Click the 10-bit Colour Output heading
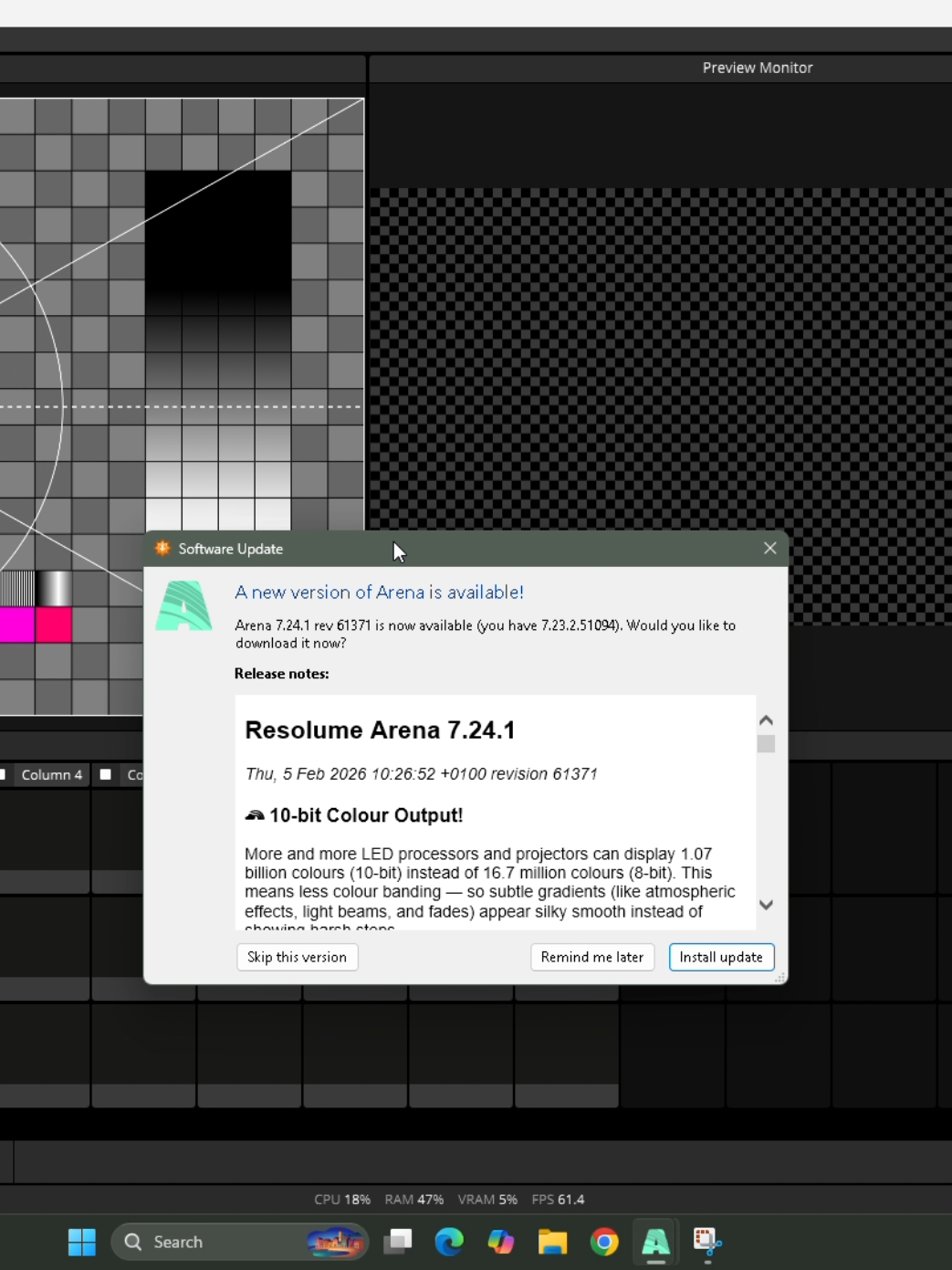Viewport: 952px width, 1270px height. point(354,815)
